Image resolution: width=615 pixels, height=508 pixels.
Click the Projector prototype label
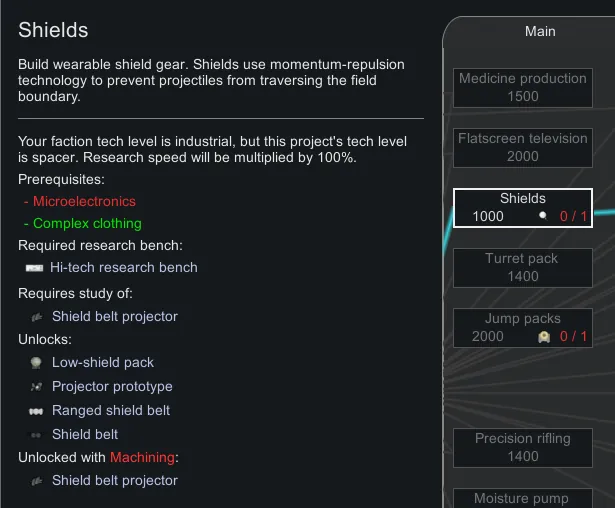point(112,387)
